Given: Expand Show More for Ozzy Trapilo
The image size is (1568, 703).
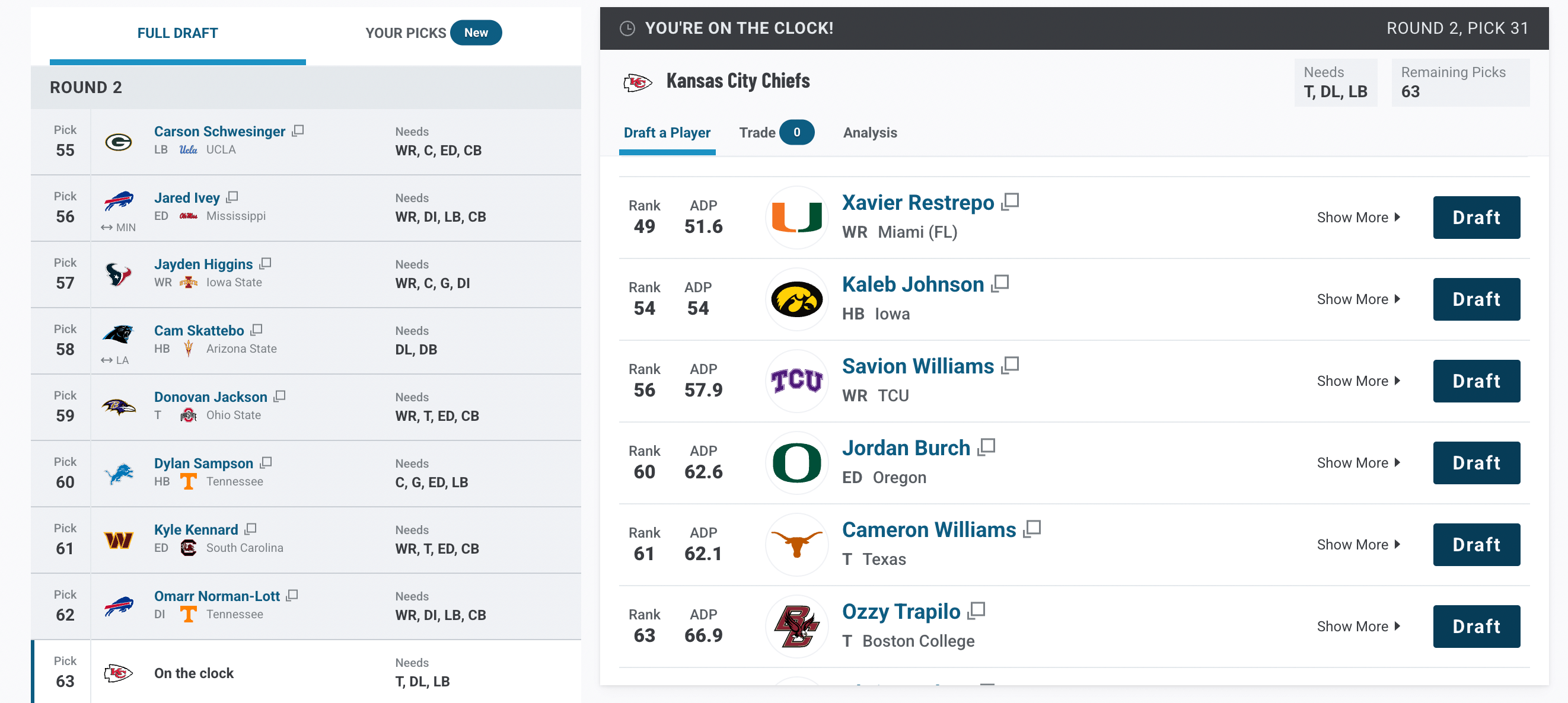Looking at the screenshot, I should pos(1359,627).
